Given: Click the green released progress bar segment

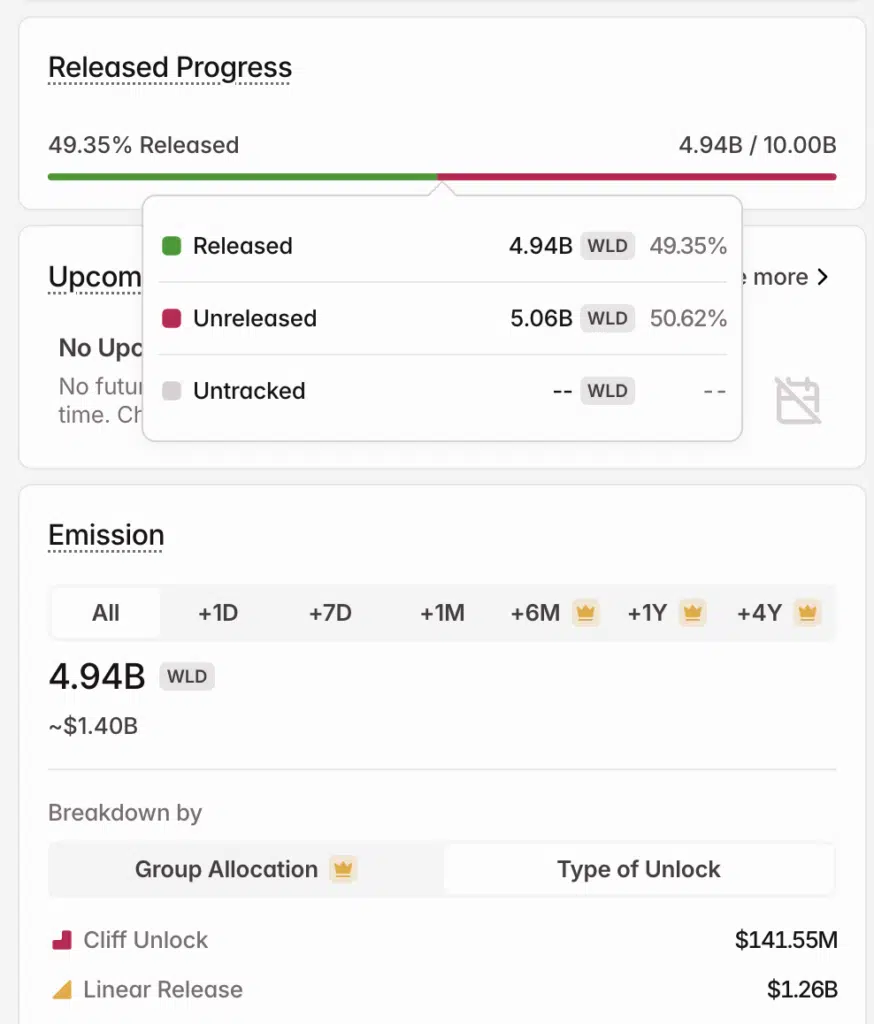Looking at the screenshot, I should pyautogui.click(x=240, y=177).
